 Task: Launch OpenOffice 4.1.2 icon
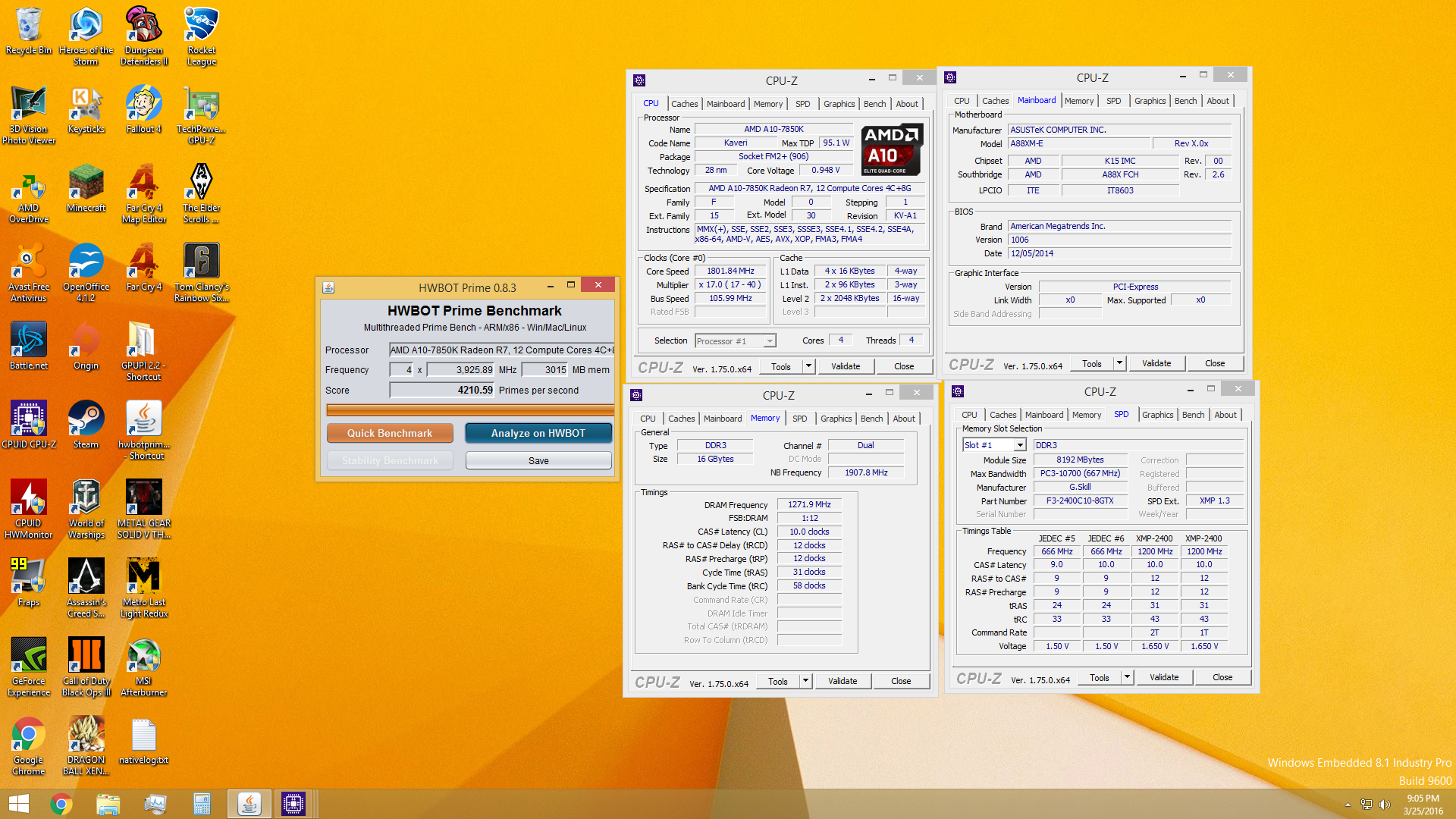86,273
